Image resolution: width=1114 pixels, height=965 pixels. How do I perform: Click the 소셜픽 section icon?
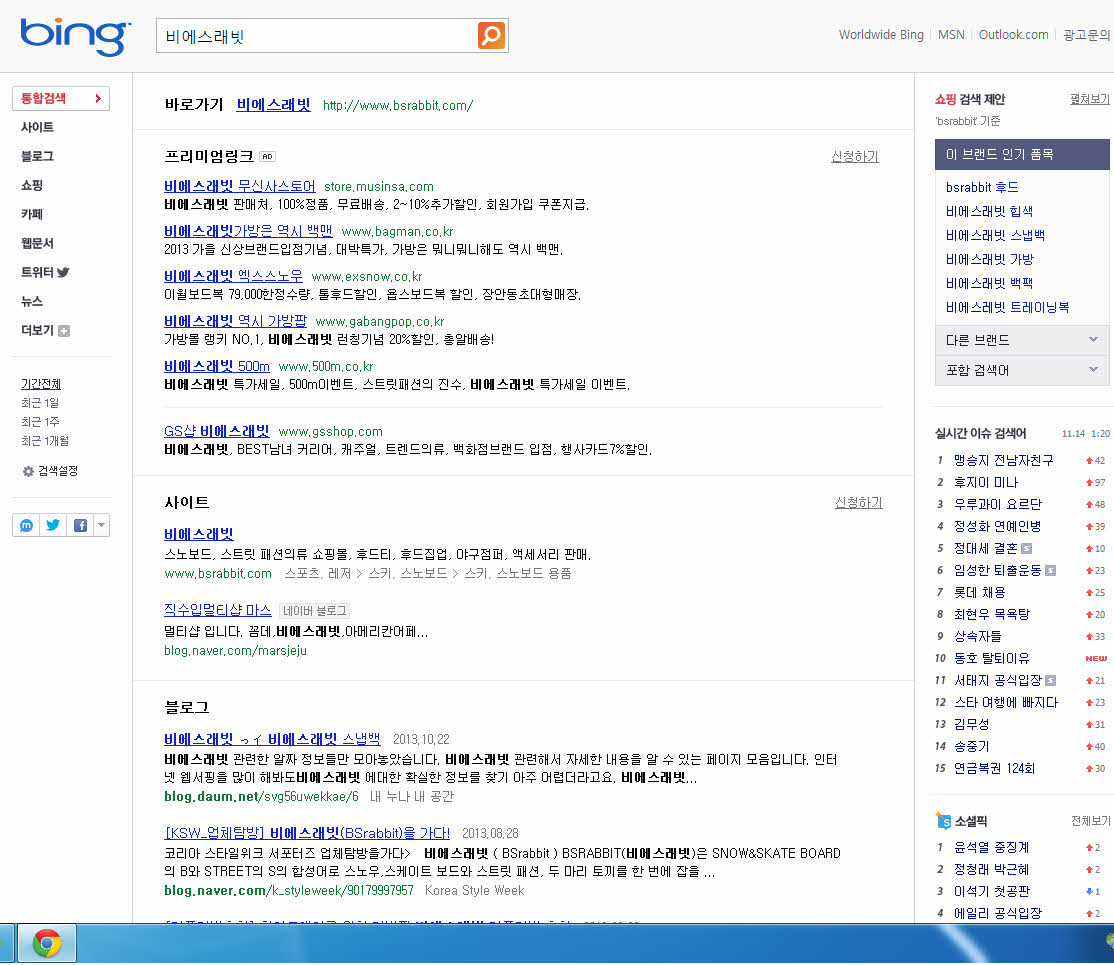(x=943, y=821)
